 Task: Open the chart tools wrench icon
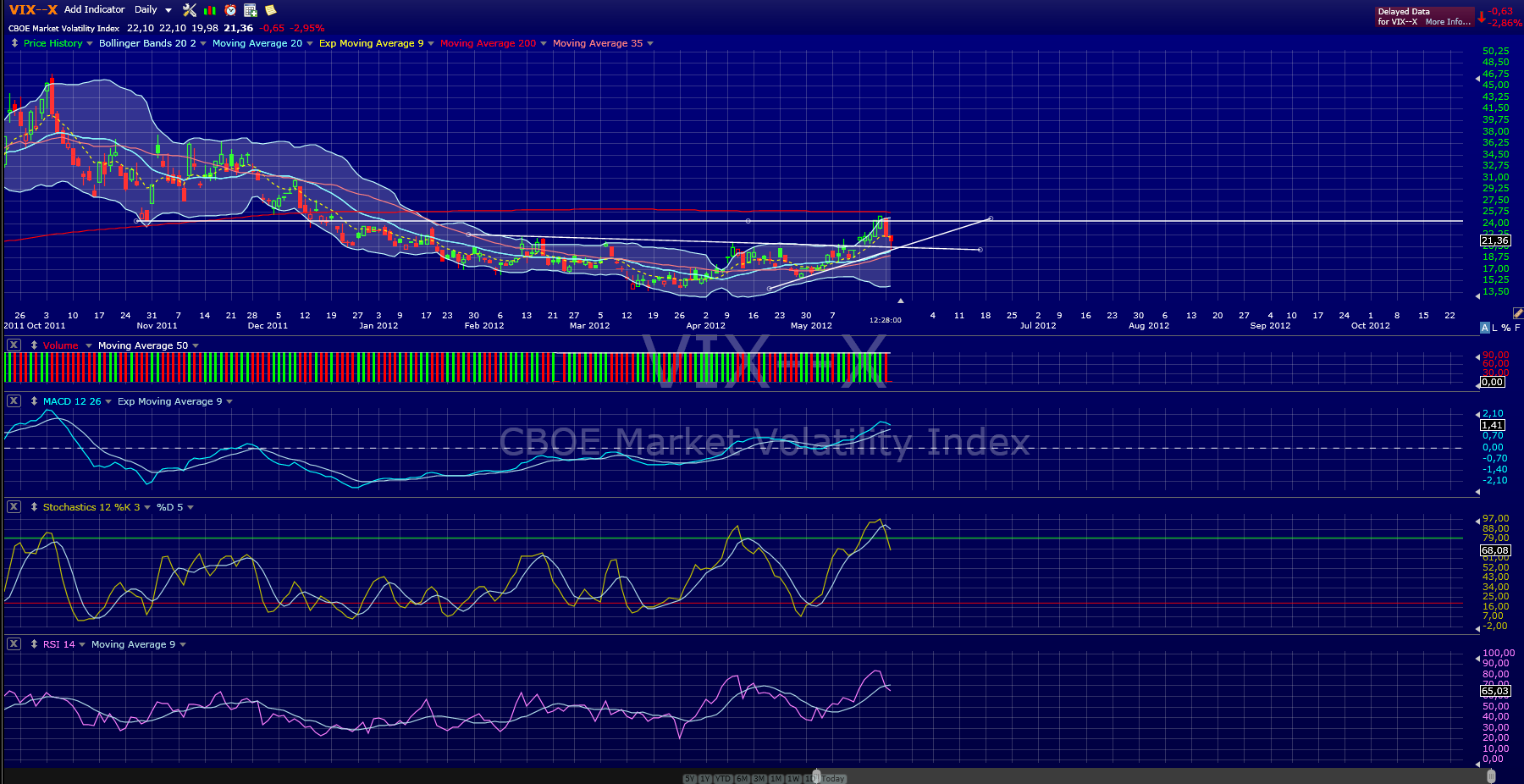coord(189,10)
